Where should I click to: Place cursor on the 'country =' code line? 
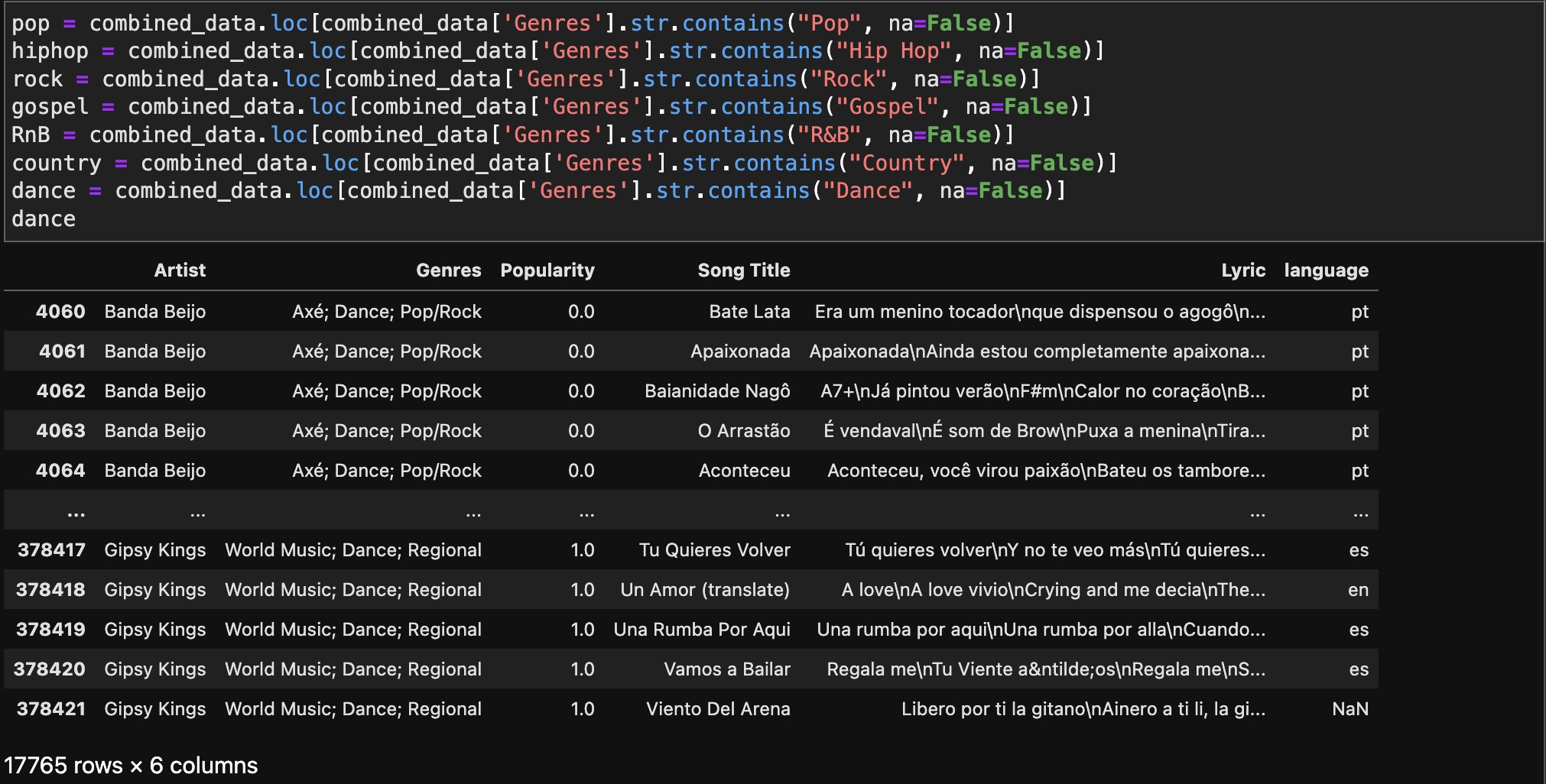(565, 164)
